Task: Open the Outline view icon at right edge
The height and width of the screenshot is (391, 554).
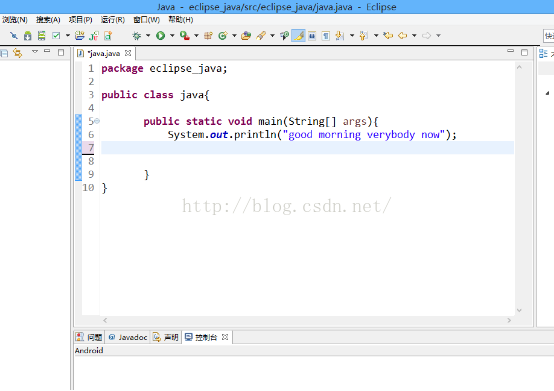Action: click(543, 54)
